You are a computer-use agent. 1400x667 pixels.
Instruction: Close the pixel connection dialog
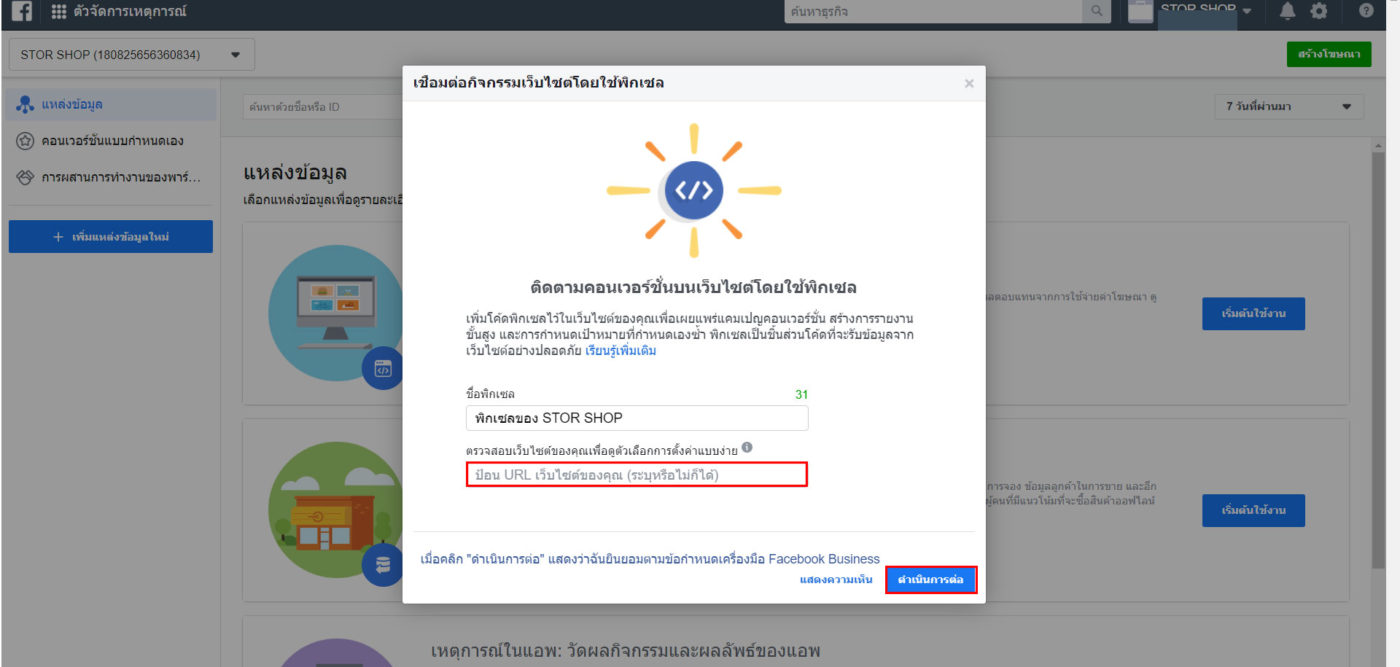tap(968, 84)
